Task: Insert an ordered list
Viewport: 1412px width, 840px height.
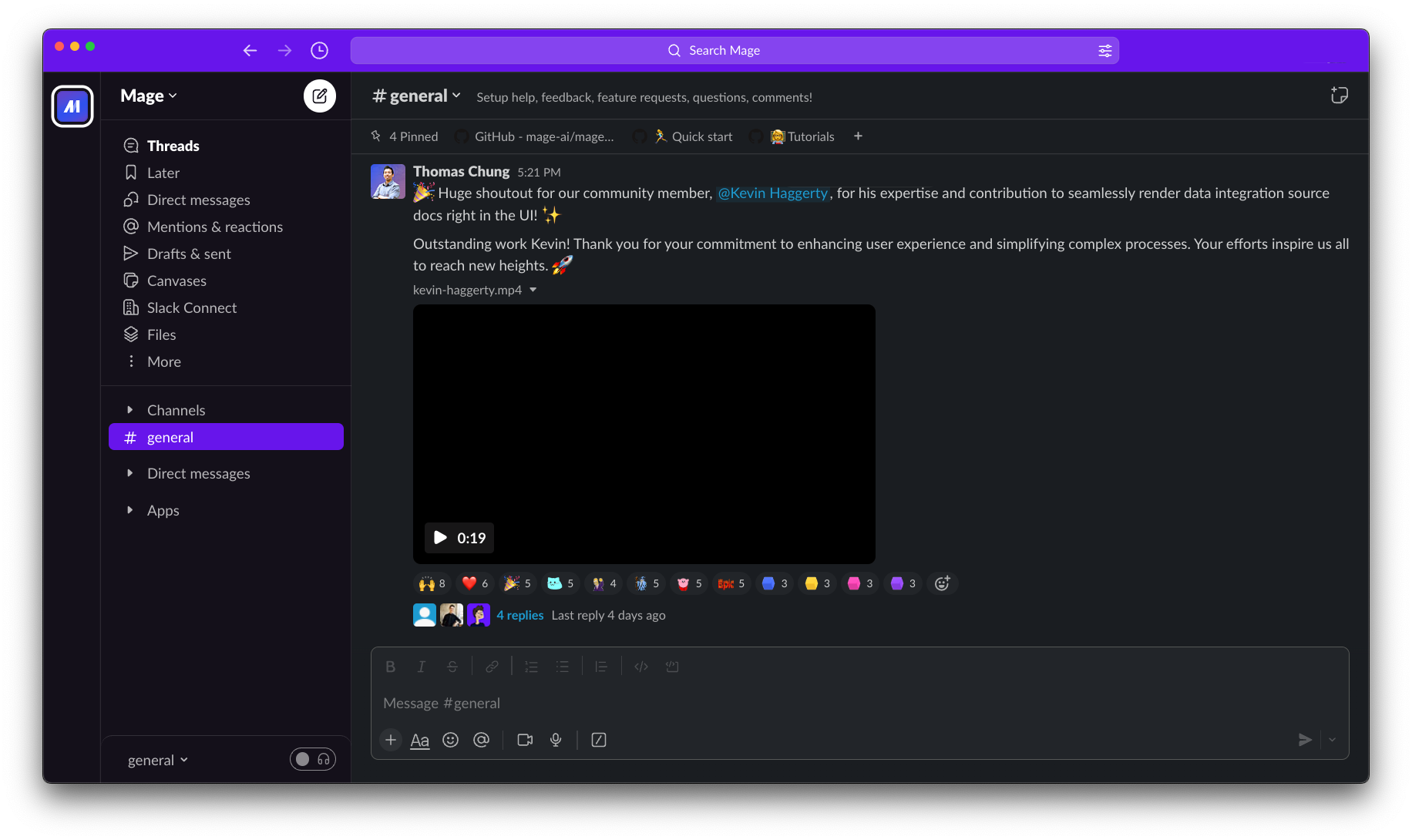Action: (x=531, y=667)
